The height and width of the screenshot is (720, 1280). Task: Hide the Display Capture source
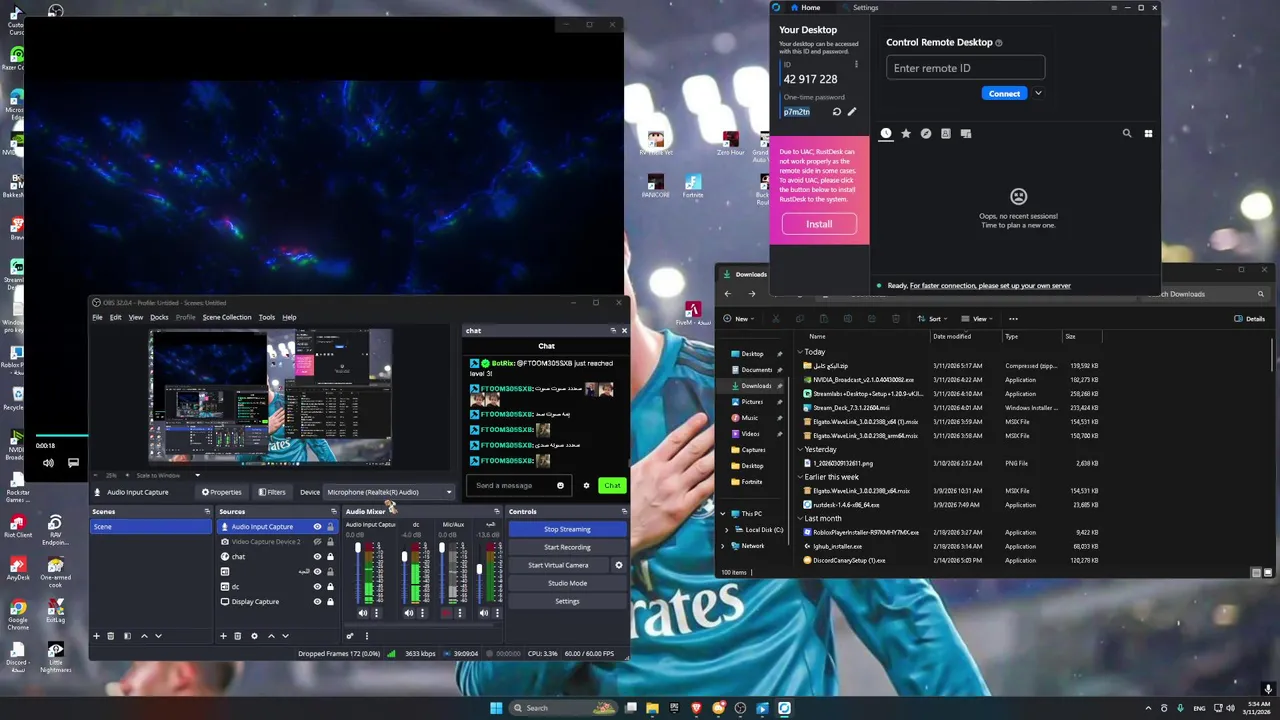tap(317, 602)
